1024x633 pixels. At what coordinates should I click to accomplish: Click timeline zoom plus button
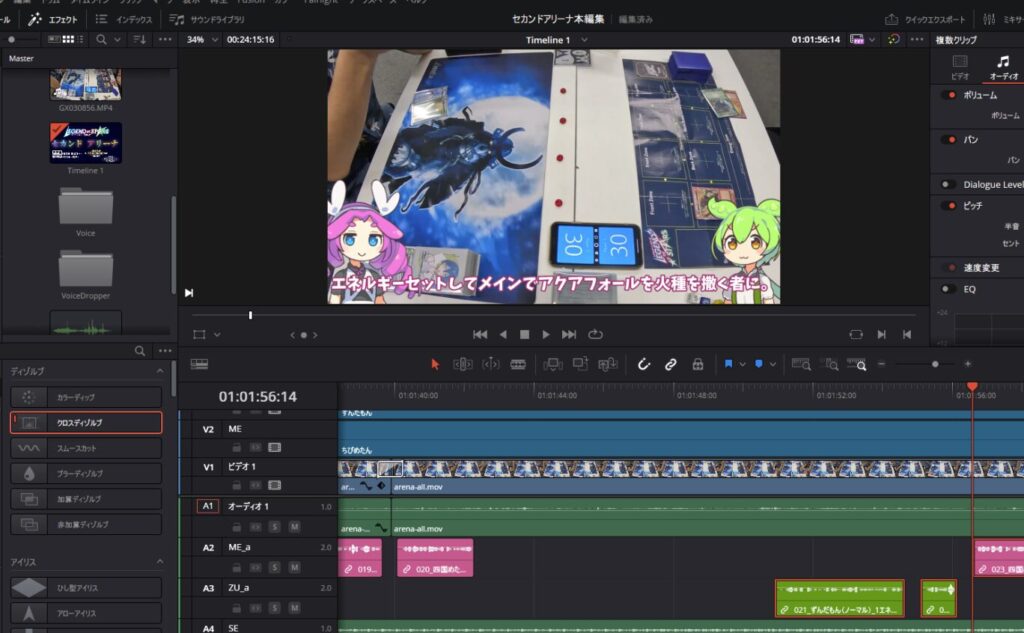coord(968,364)
